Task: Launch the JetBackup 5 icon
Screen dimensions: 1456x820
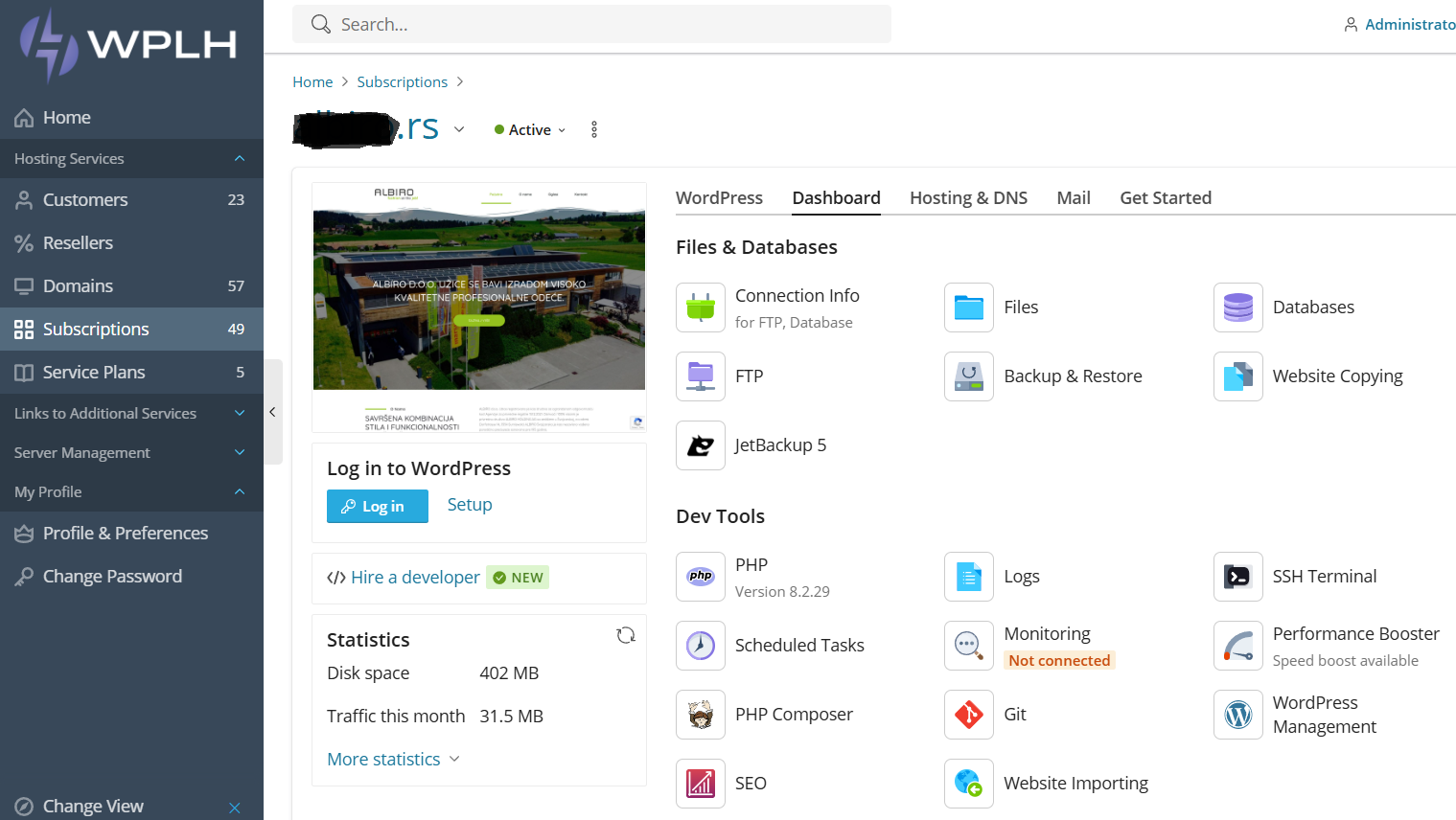Action: click(701, 445)
